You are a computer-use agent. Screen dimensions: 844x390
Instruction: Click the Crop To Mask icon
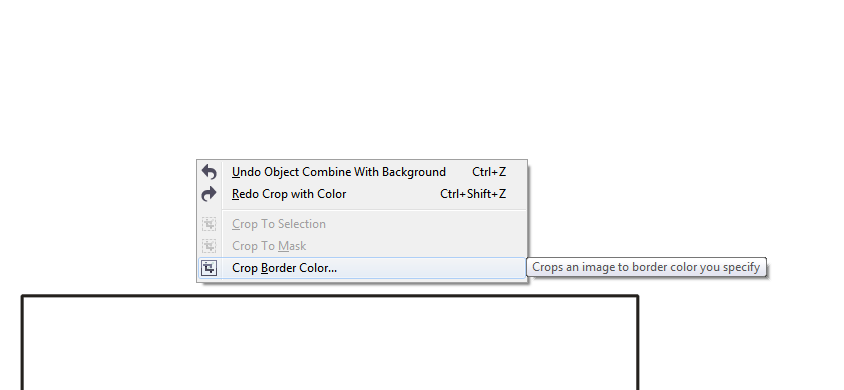pyautogui.click(x=209, y=246)
